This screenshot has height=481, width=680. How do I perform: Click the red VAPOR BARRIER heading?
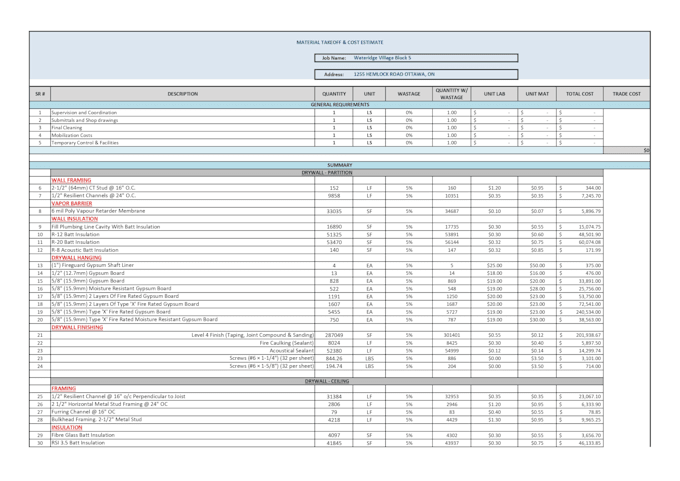[72, 203]
